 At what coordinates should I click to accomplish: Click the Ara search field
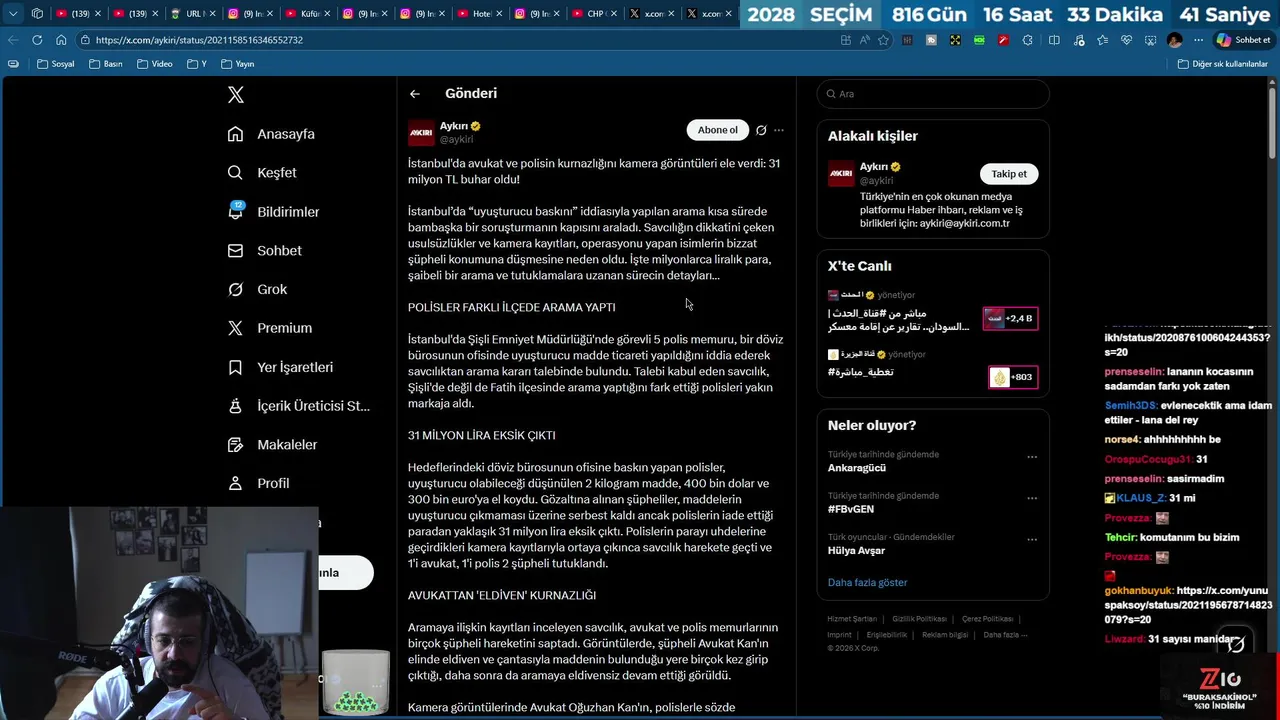933,94
